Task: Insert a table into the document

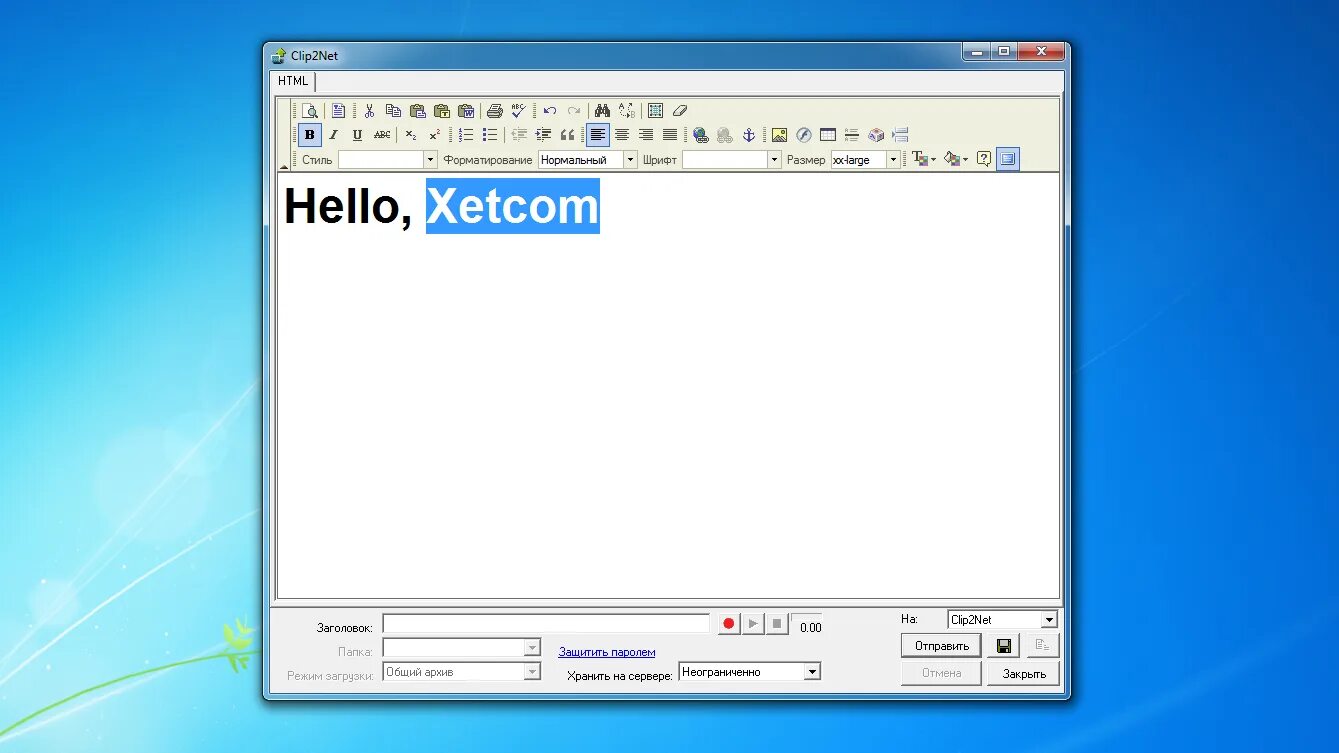Action: (827, 135)
